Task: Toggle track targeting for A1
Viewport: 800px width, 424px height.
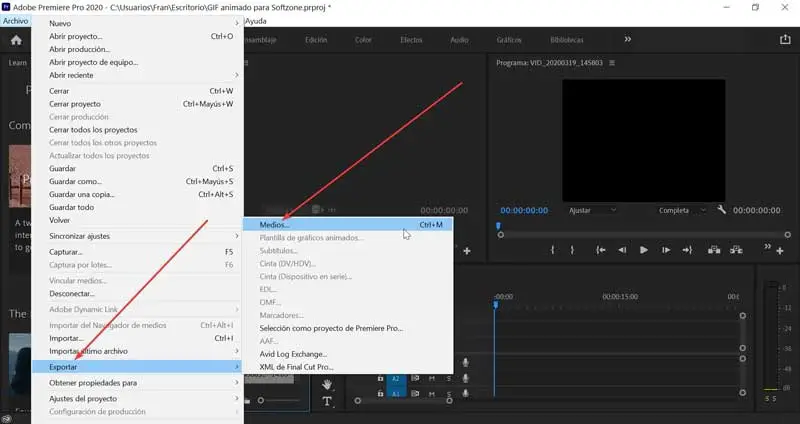Action: click(x=396, y=394)
